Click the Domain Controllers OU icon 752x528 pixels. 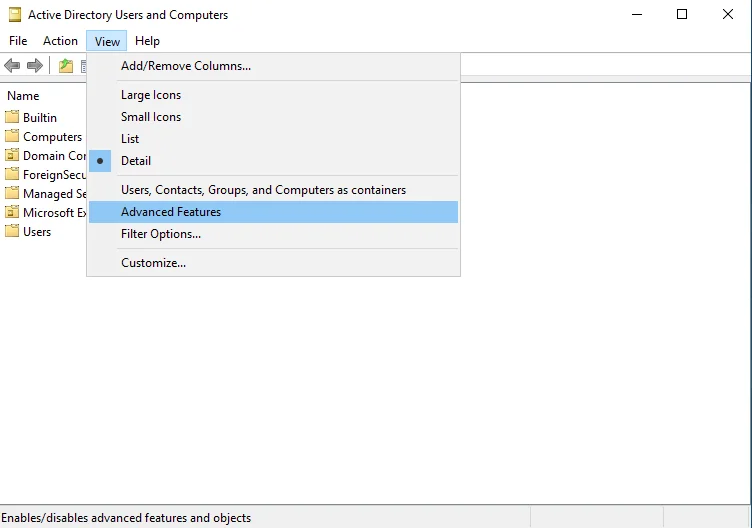(12, 155)
